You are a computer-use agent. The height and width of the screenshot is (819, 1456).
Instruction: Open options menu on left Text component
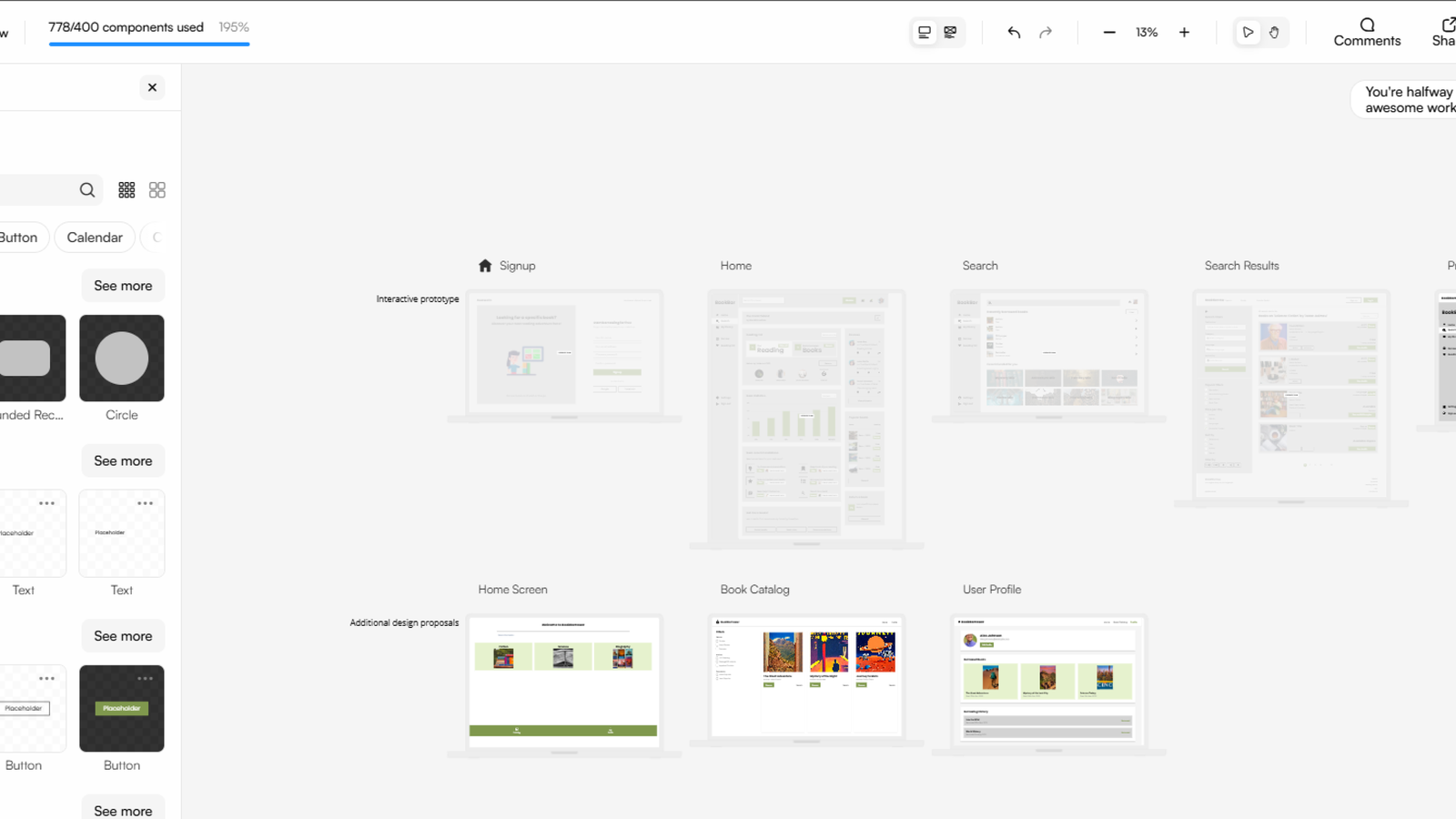click(47, 503)
